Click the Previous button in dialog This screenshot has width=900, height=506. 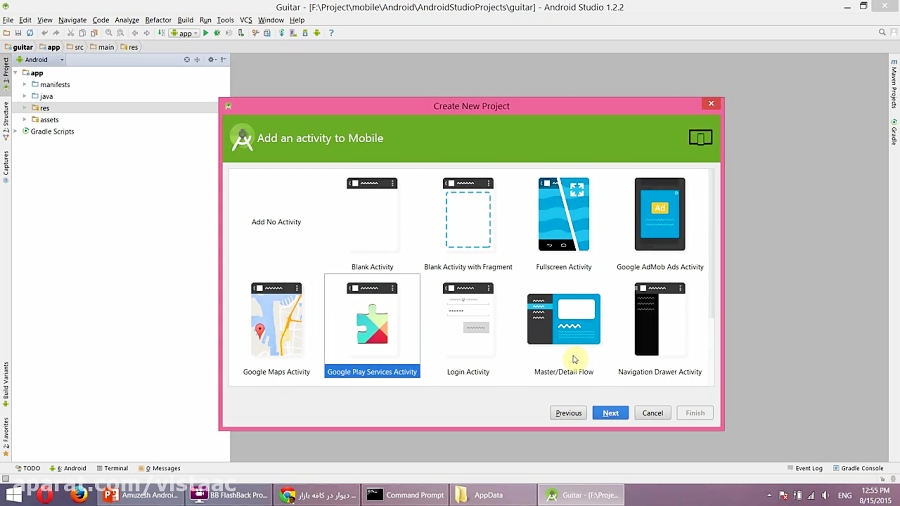[568, 413]
